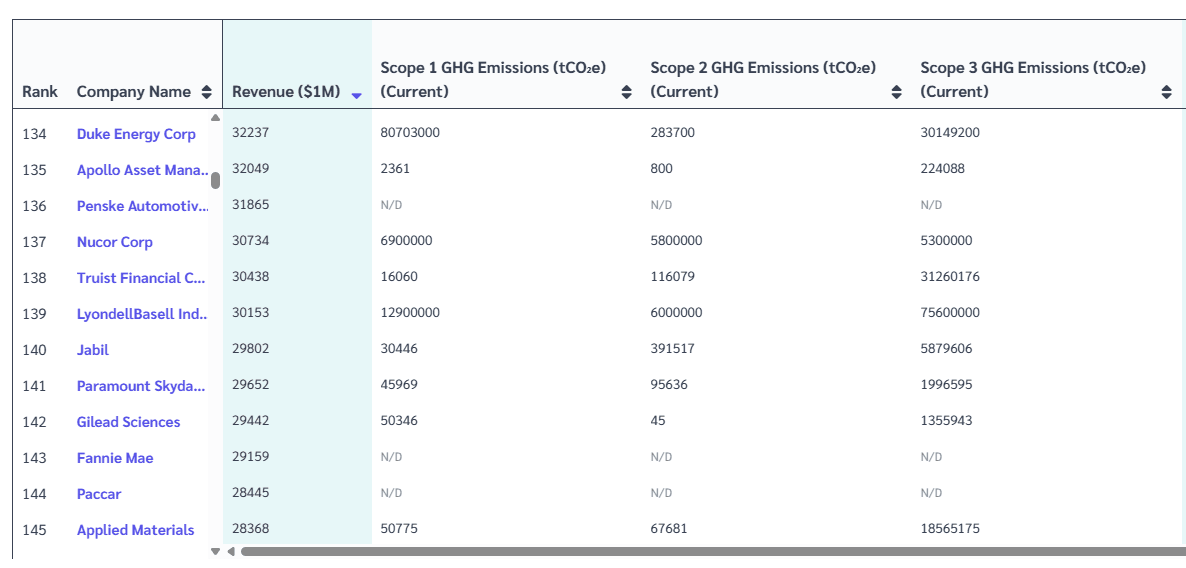Select Duke Energy Scope 1 value 80703000

click(x=410, y=132)
